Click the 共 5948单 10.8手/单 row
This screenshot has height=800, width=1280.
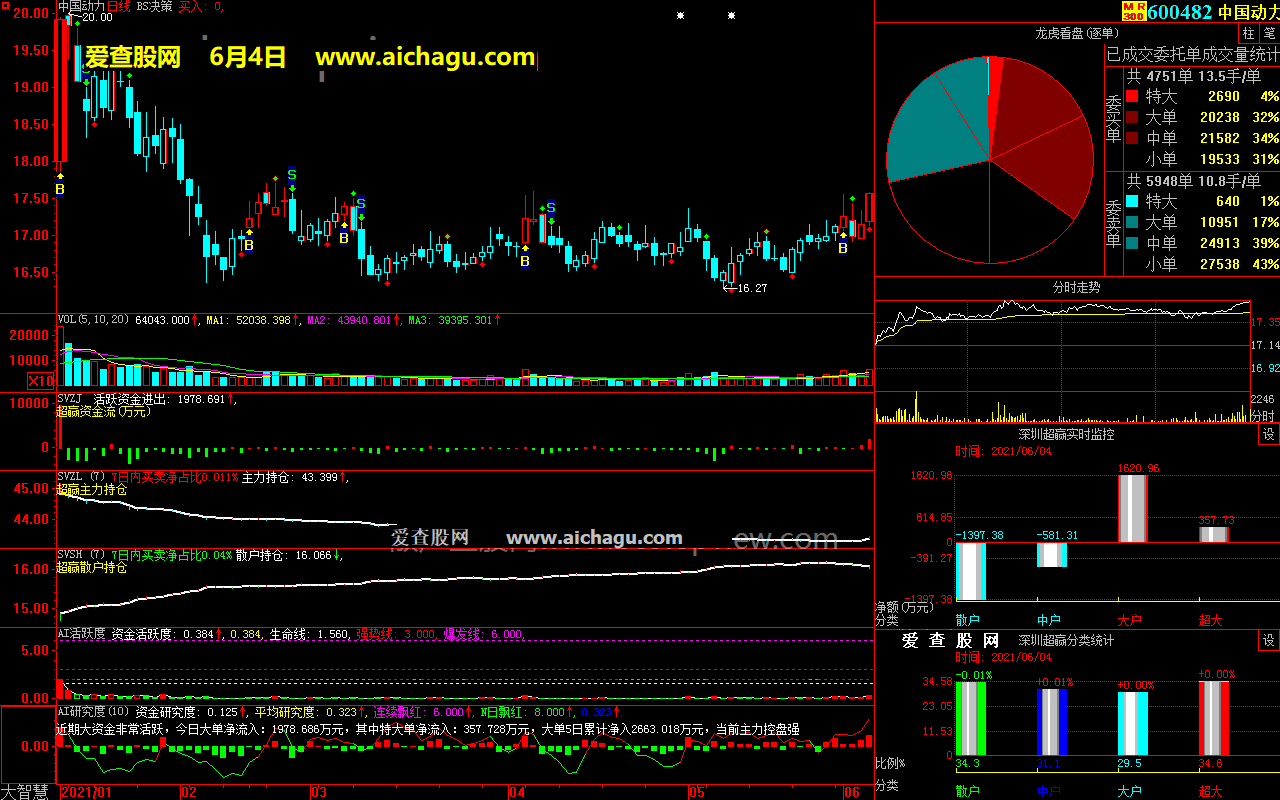(1193, 180)
